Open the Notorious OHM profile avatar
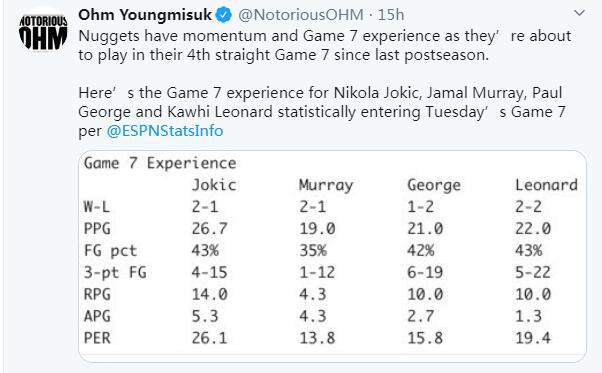Image resolution: width=602 pixels, height=373 pixels. [x=43, y=32]
